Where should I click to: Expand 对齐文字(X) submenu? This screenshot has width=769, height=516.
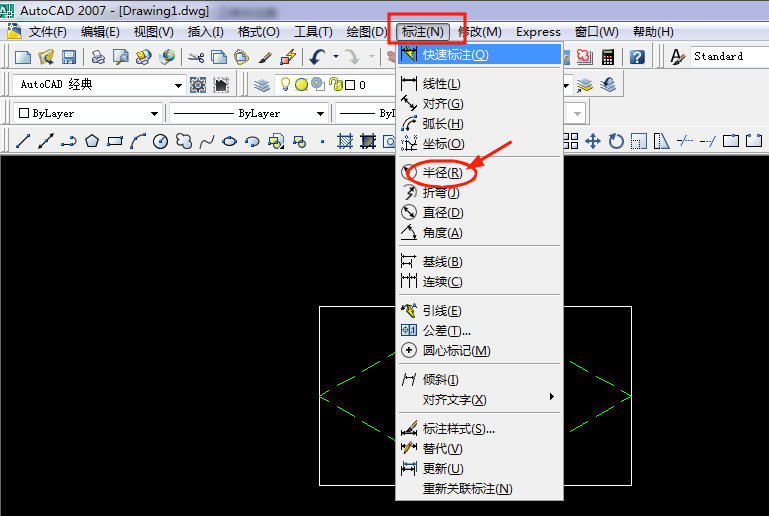pos(479,399)
